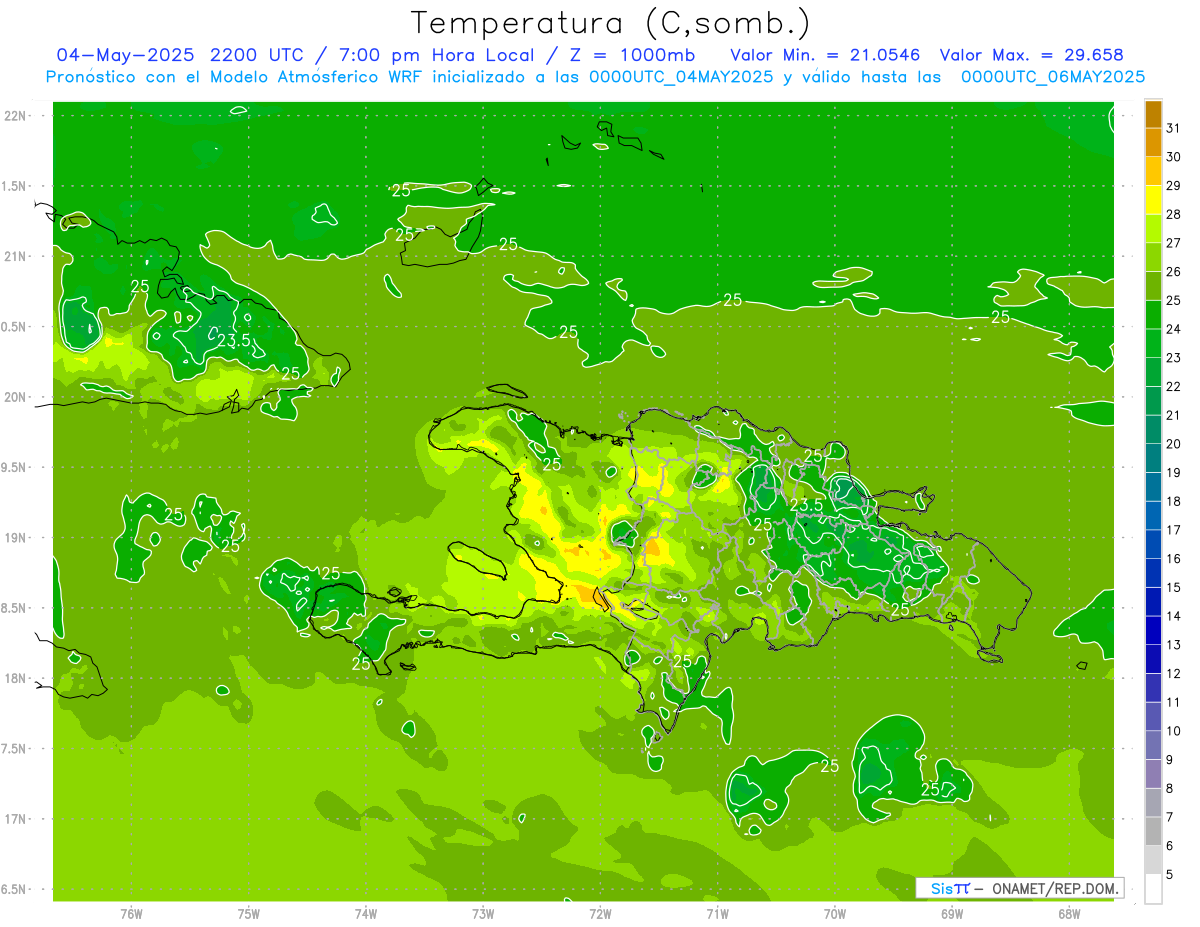The width and height of the screenshot is (1200, 927).
Task: Click the "74W" longitude axis label
Action: (x=366, y=913)
